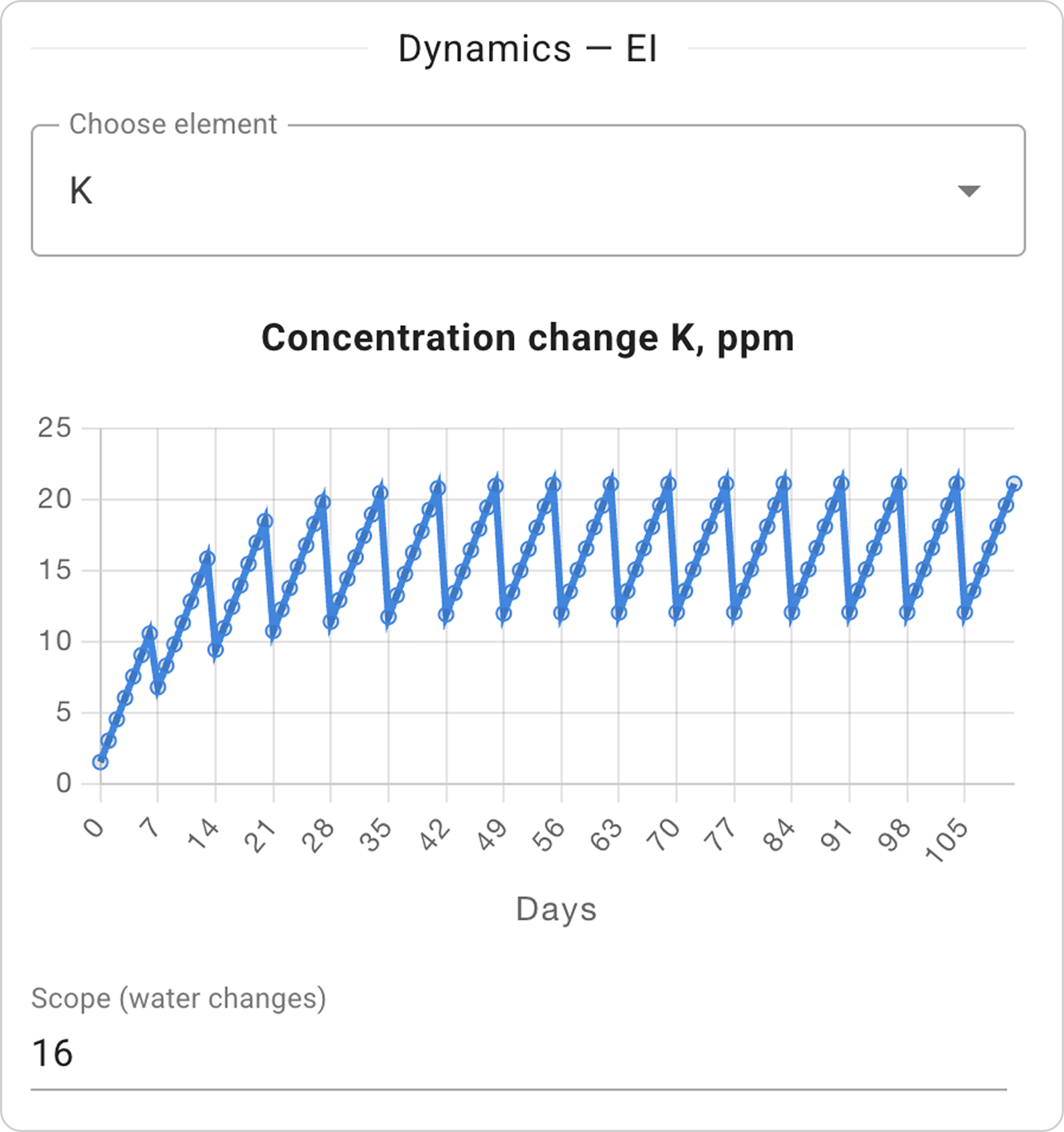Click the low data point at day 105
Viewport: 1064px width, 1132px height.
pos(965,613)
